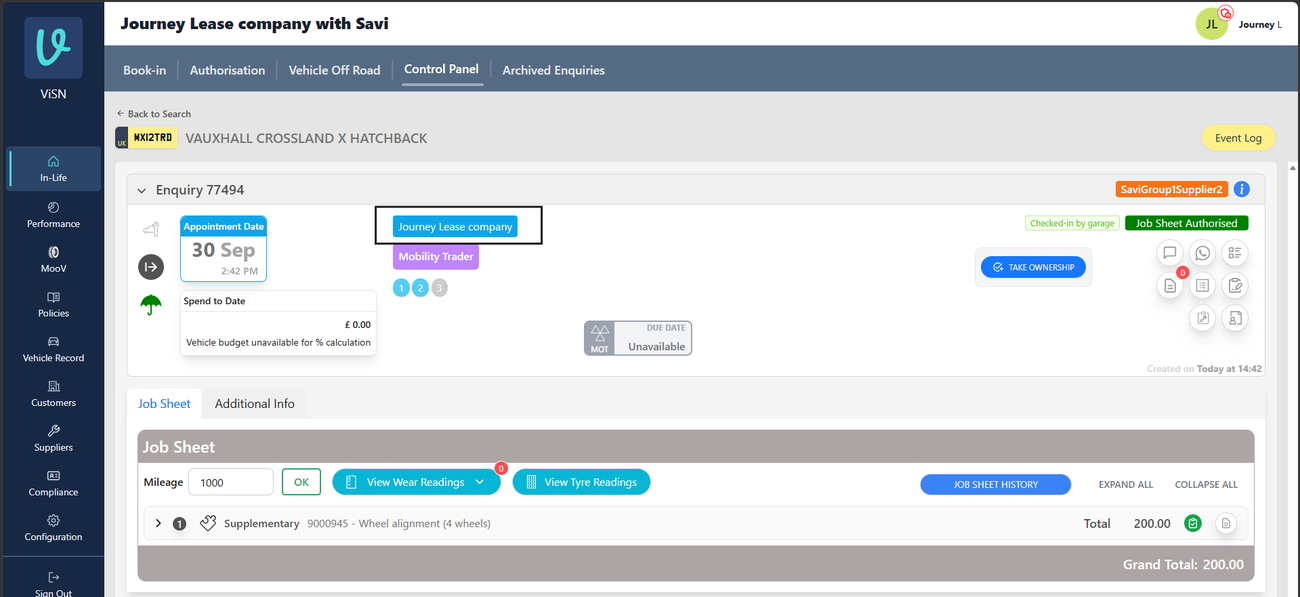The image size is (1300, 597).
Task: Click Expand All
Action: point(1126,484)
